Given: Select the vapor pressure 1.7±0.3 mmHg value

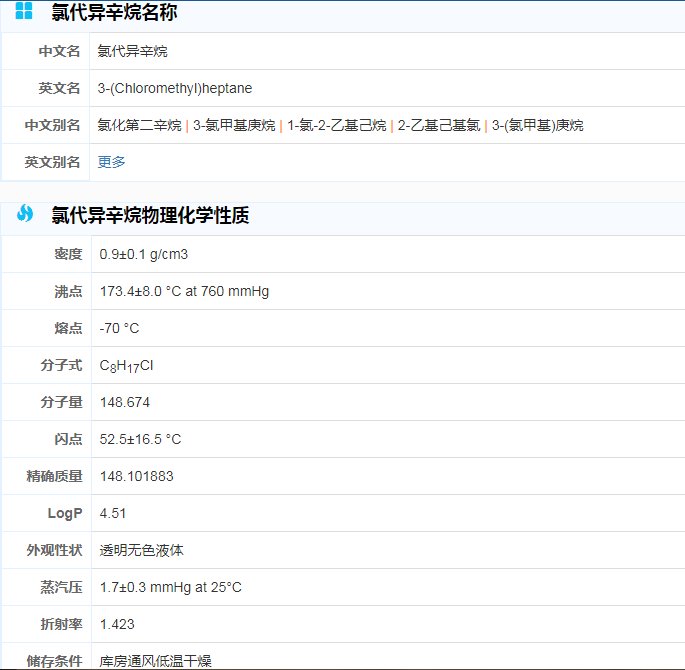Looking at the screenshot, I should [x=170, y=587].
